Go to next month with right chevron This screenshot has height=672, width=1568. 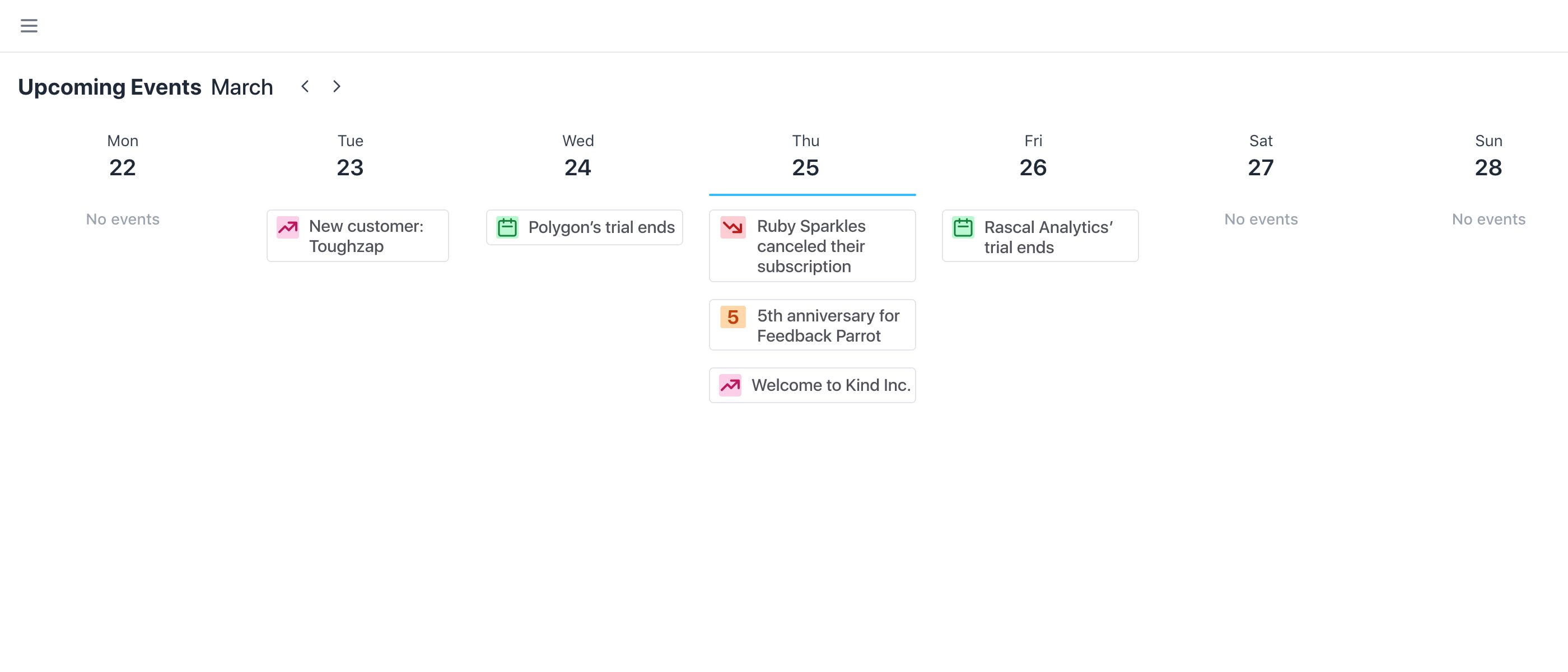click(337, 86)
